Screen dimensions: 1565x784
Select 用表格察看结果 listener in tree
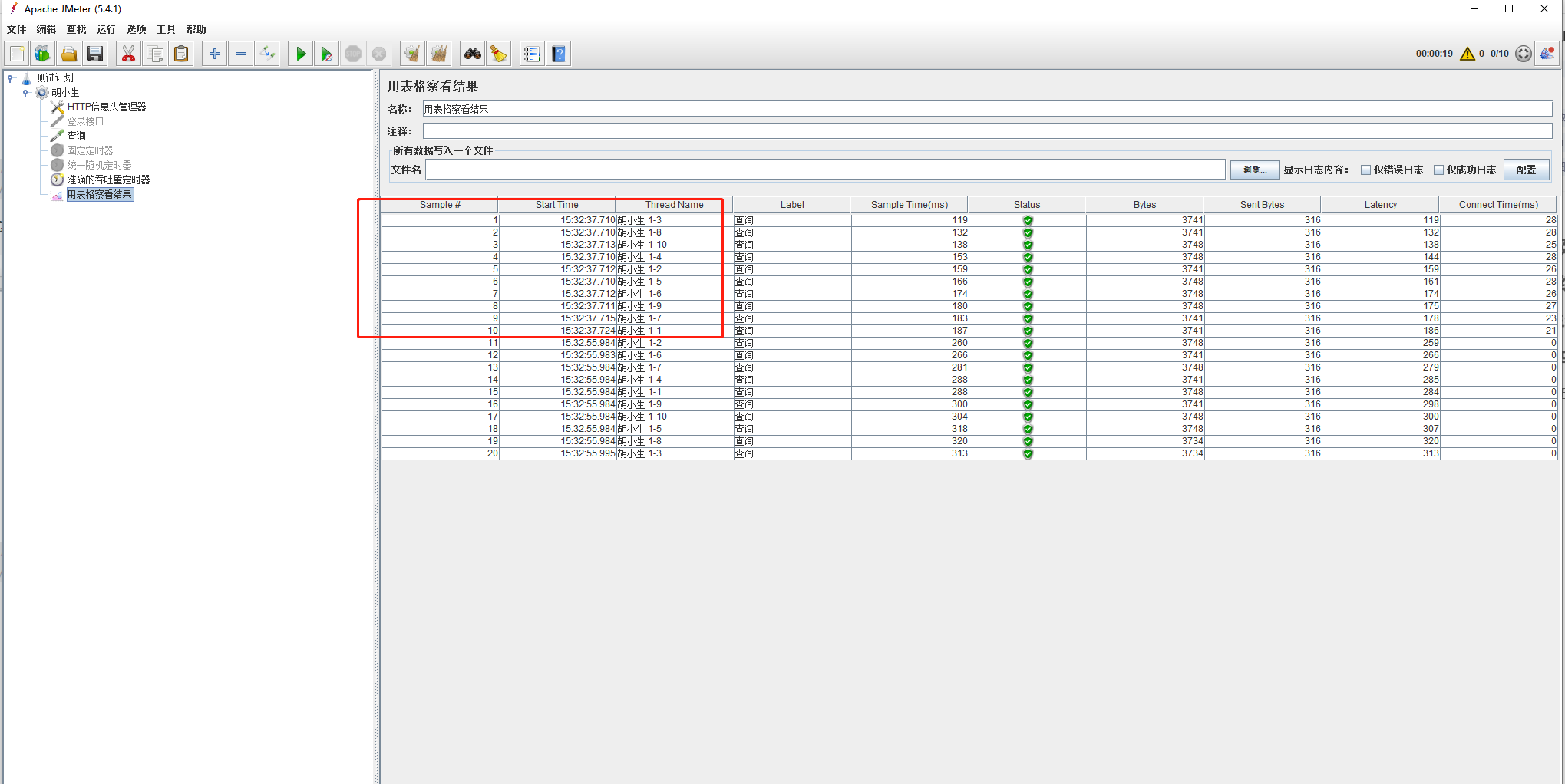tap(100, 194)
